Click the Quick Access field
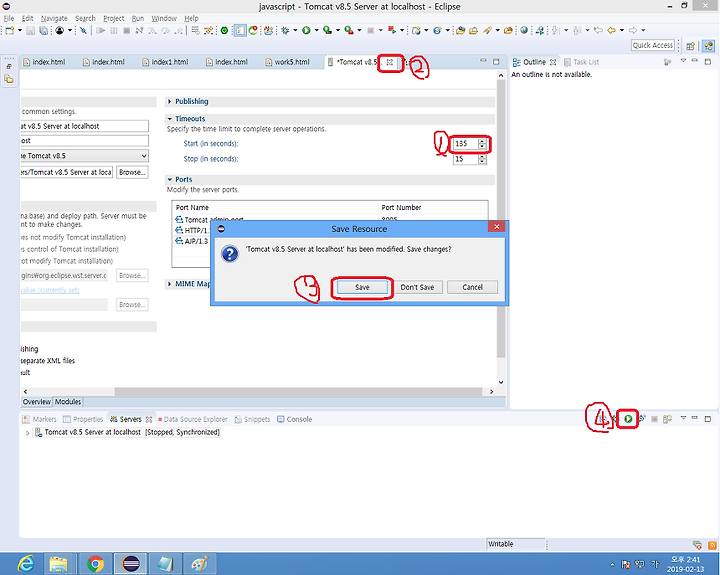The image size is (720, 575). (652, 45)
